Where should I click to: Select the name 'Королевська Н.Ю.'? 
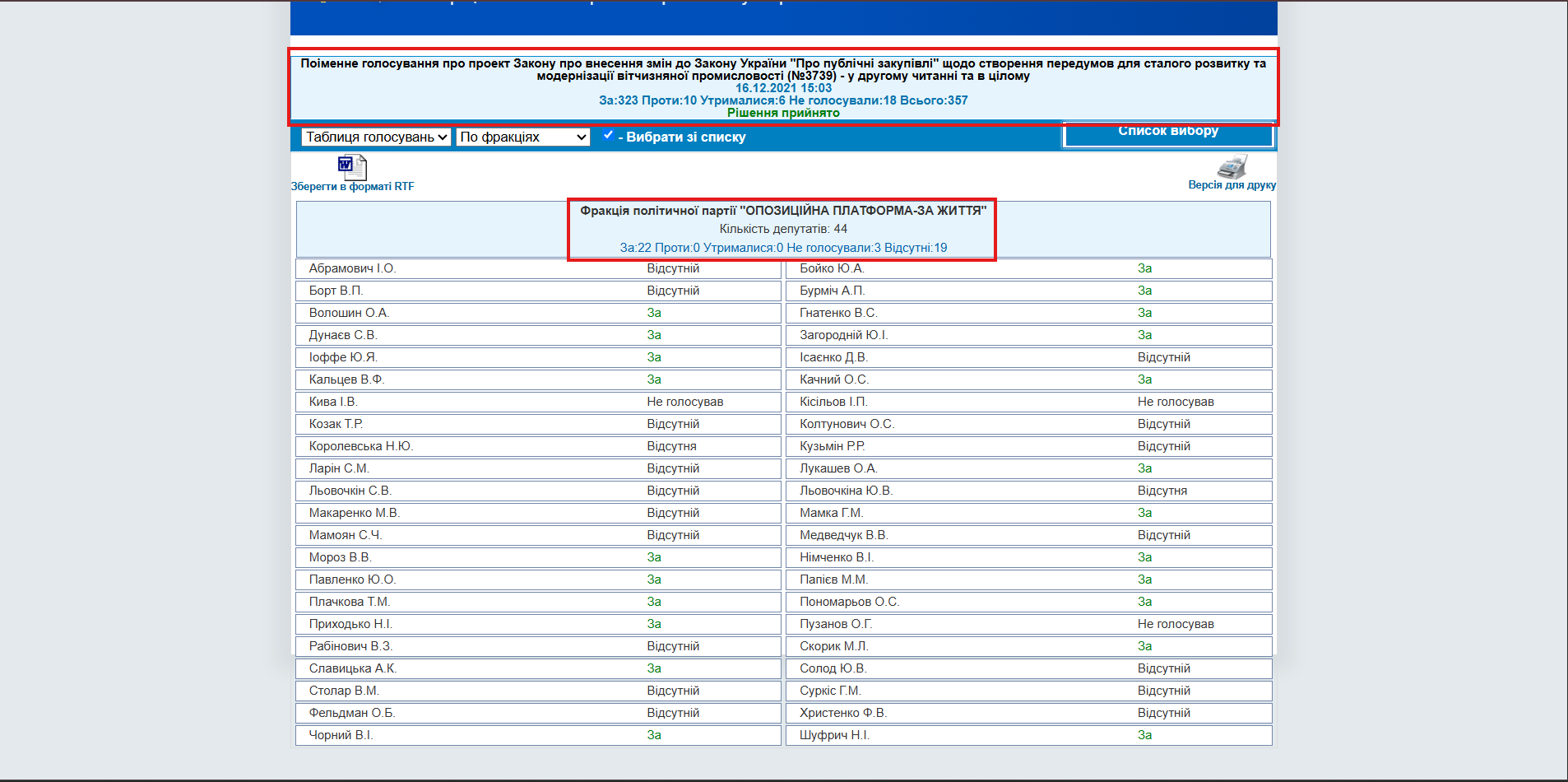pos(361,446)
